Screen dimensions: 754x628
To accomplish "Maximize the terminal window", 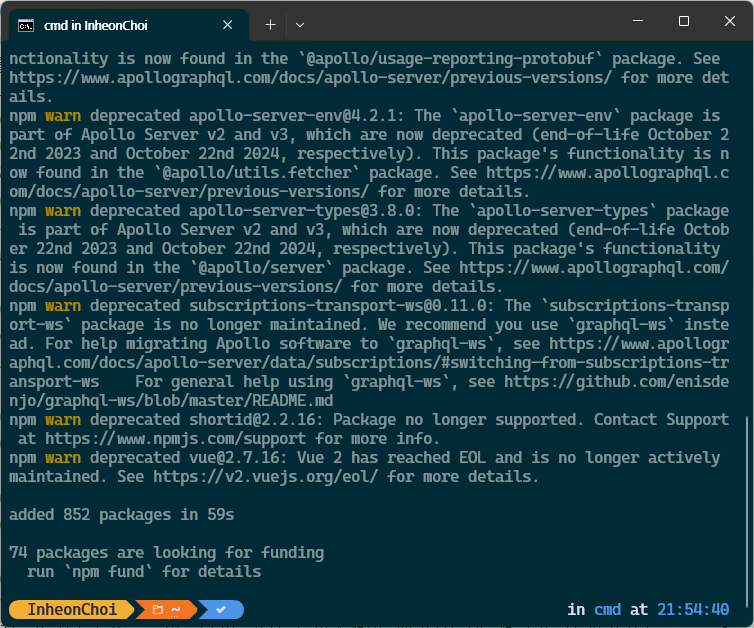I will [684, 21].
